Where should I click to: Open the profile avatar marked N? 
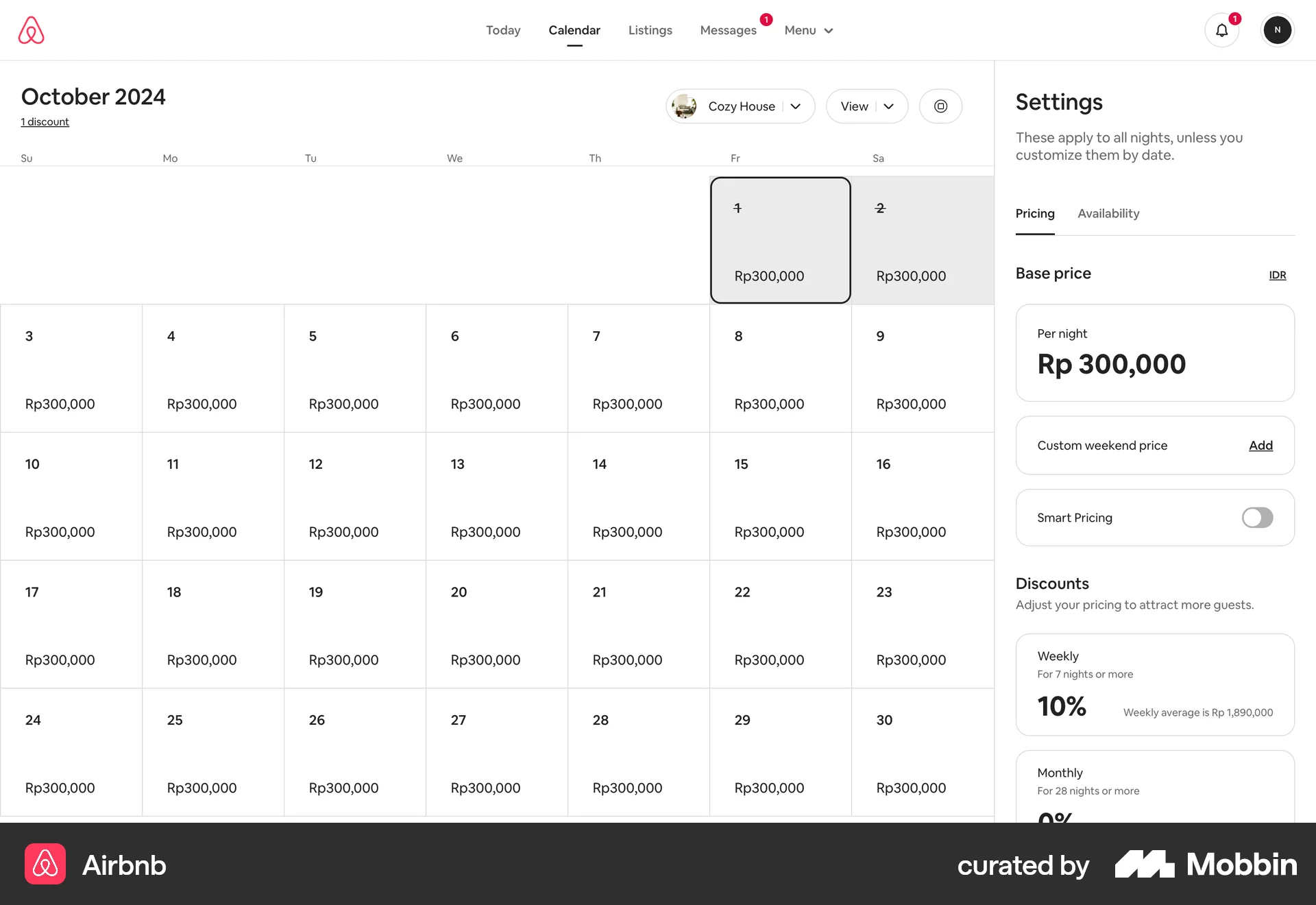1277,29
